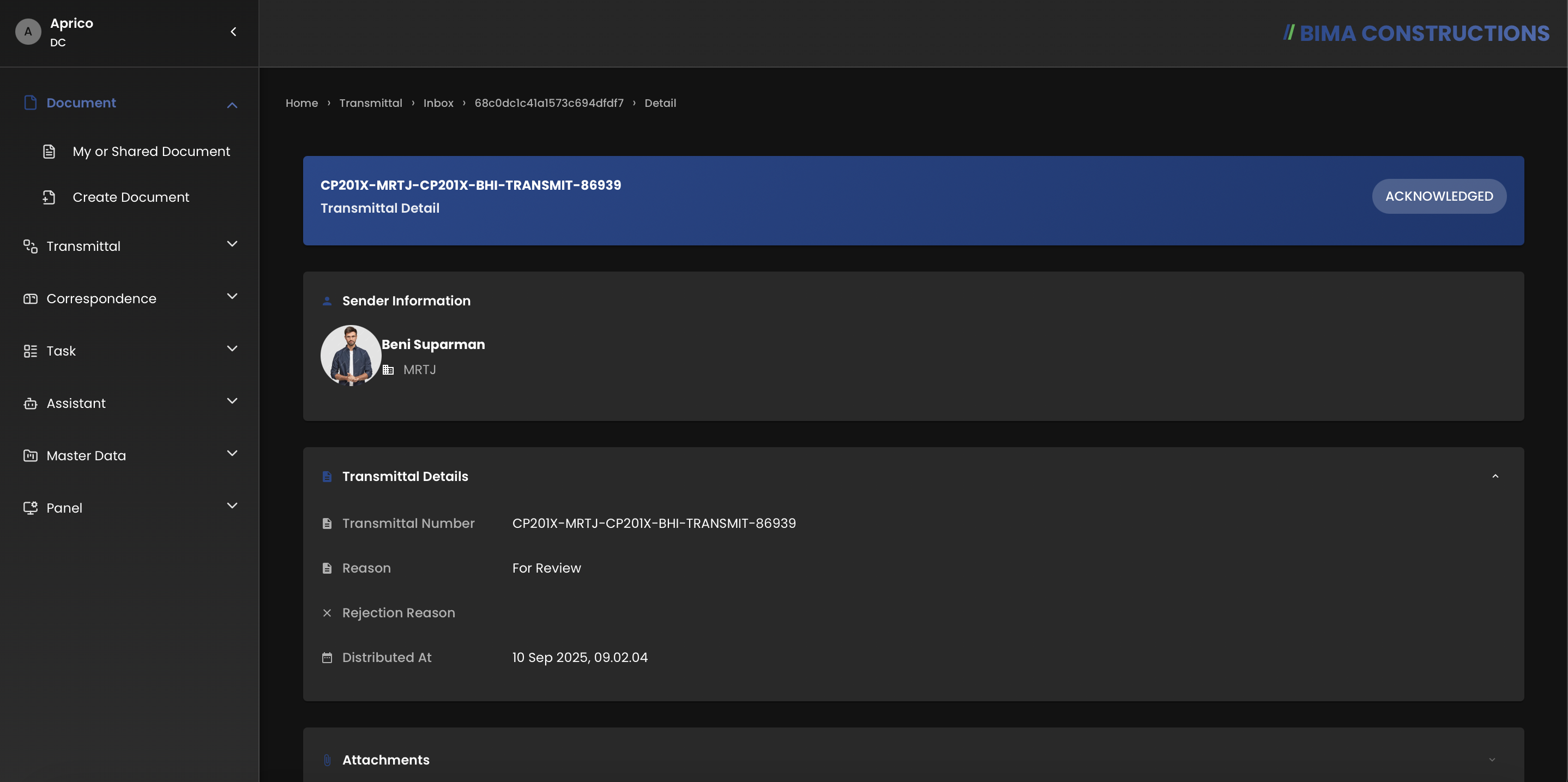
Task: Expand the Master Data menu chevron
Action: click(232, 453)
